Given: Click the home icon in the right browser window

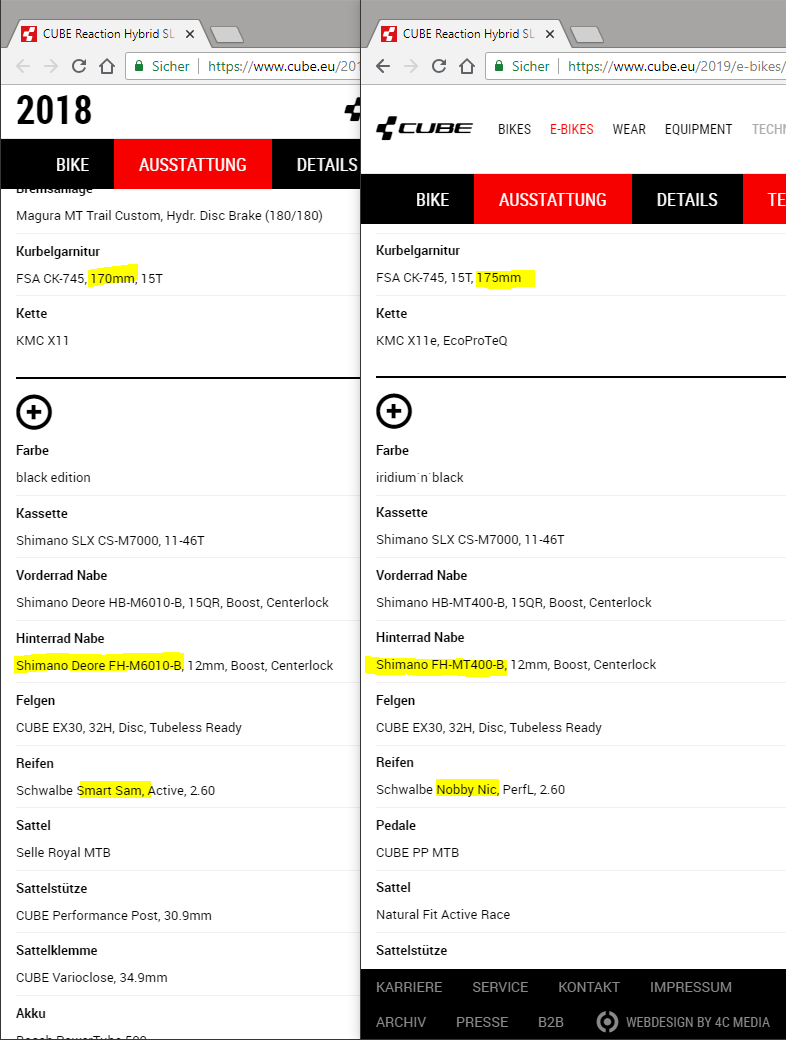Looking at the screenshot, I should [467, 66].
